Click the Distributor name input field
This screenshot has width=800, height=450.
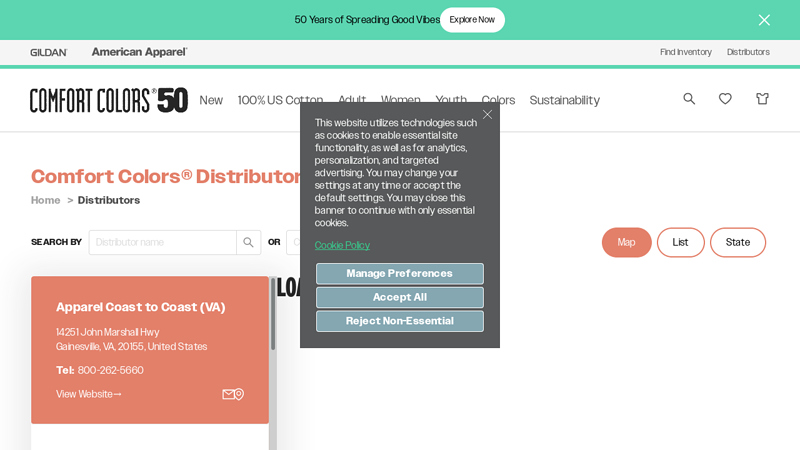click(162, 242)
